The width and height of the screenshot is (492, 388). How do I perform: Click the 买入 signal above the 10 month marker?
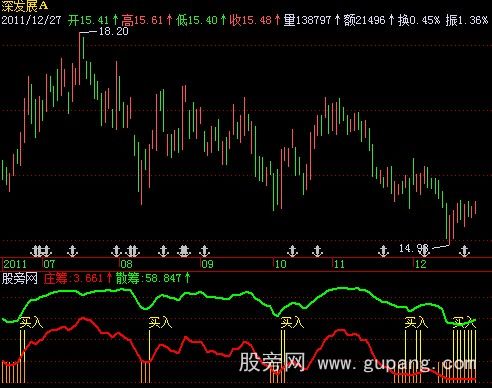292,322
